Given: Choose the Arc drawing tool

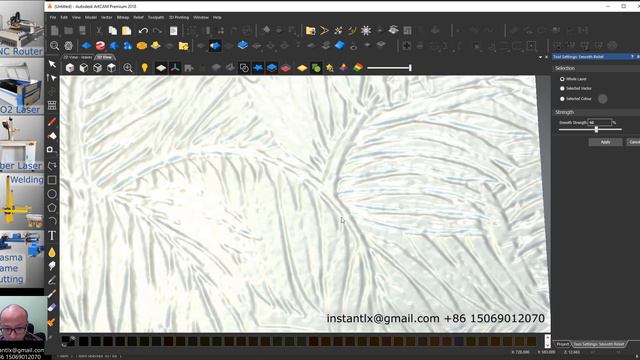Looking at the screenshot, I should 52,222.
